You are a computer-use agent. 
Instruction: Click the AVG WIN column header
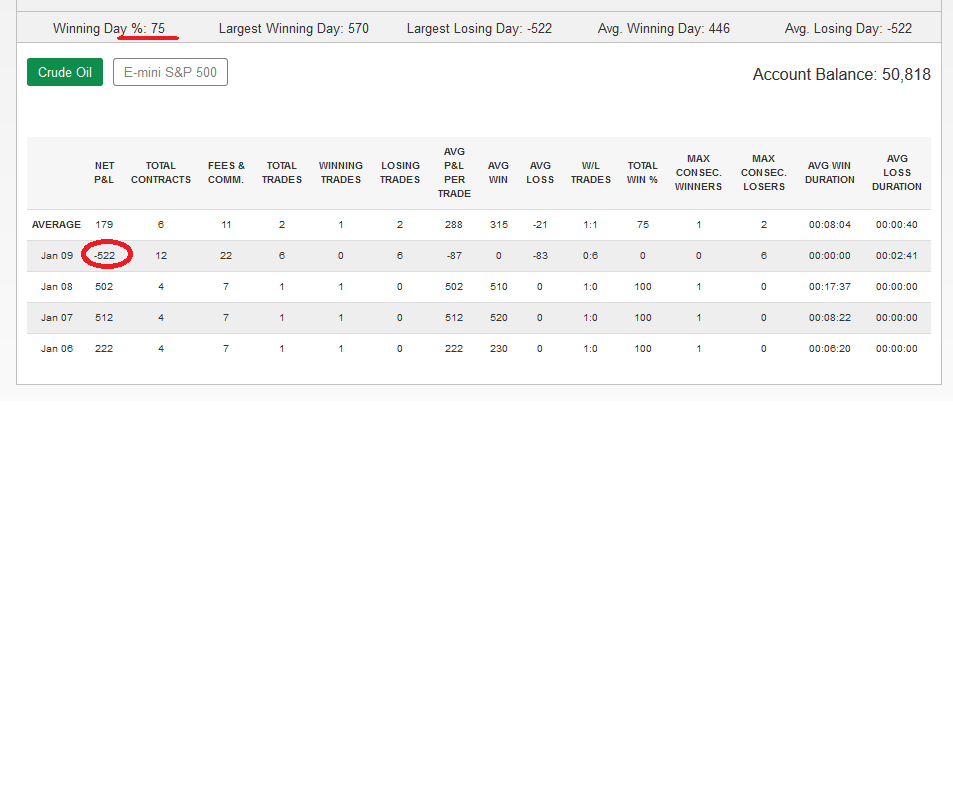(x=498, y=173)
